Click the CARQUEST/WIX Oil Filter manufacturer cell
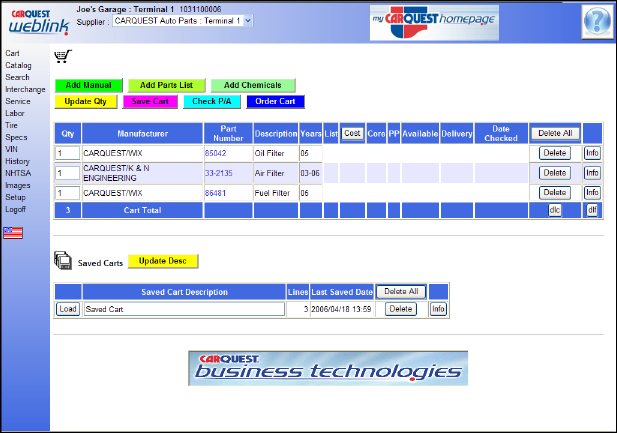 (142, 153)
